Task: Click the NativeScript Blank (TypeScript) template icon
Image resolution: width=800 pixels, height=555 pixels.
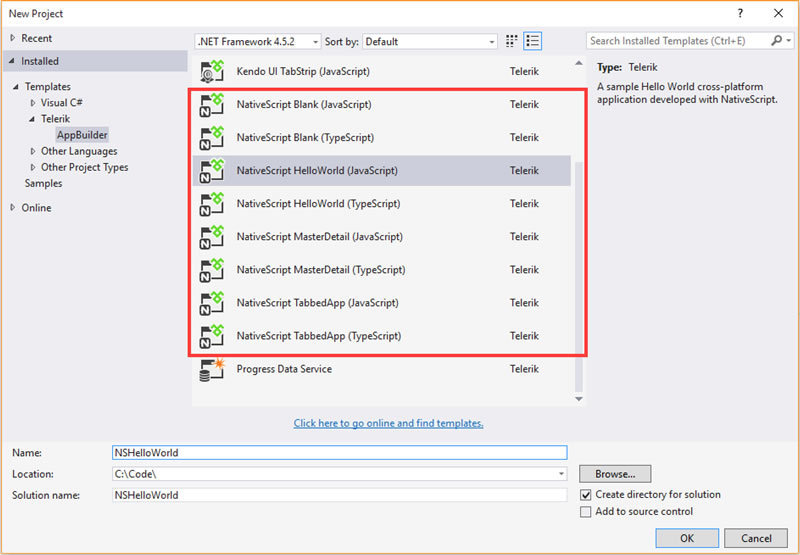Action: pyautogui.click(x=212, y=138)
